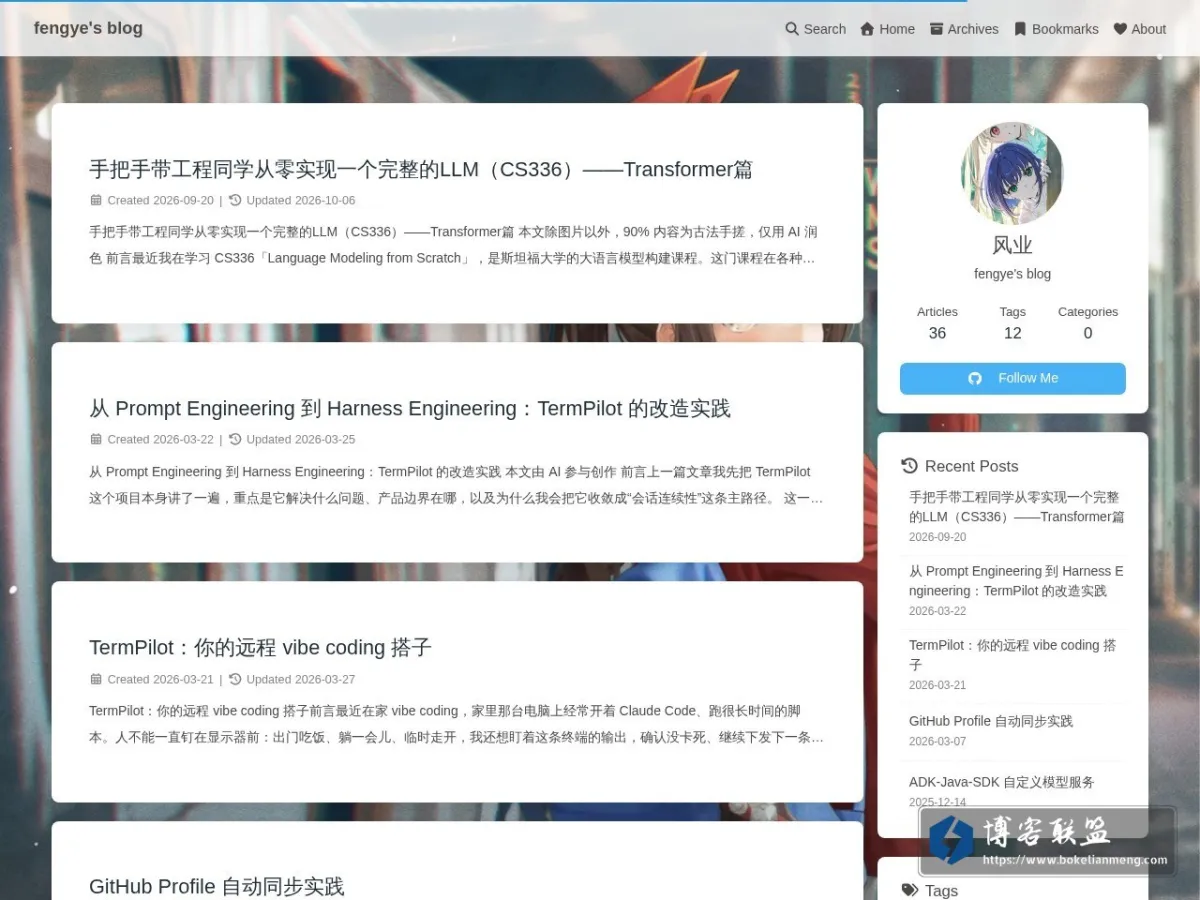Click updated icon beside Updated 2026-03-27
Viewport: 1200px width, 900px height.
(235, 679)
